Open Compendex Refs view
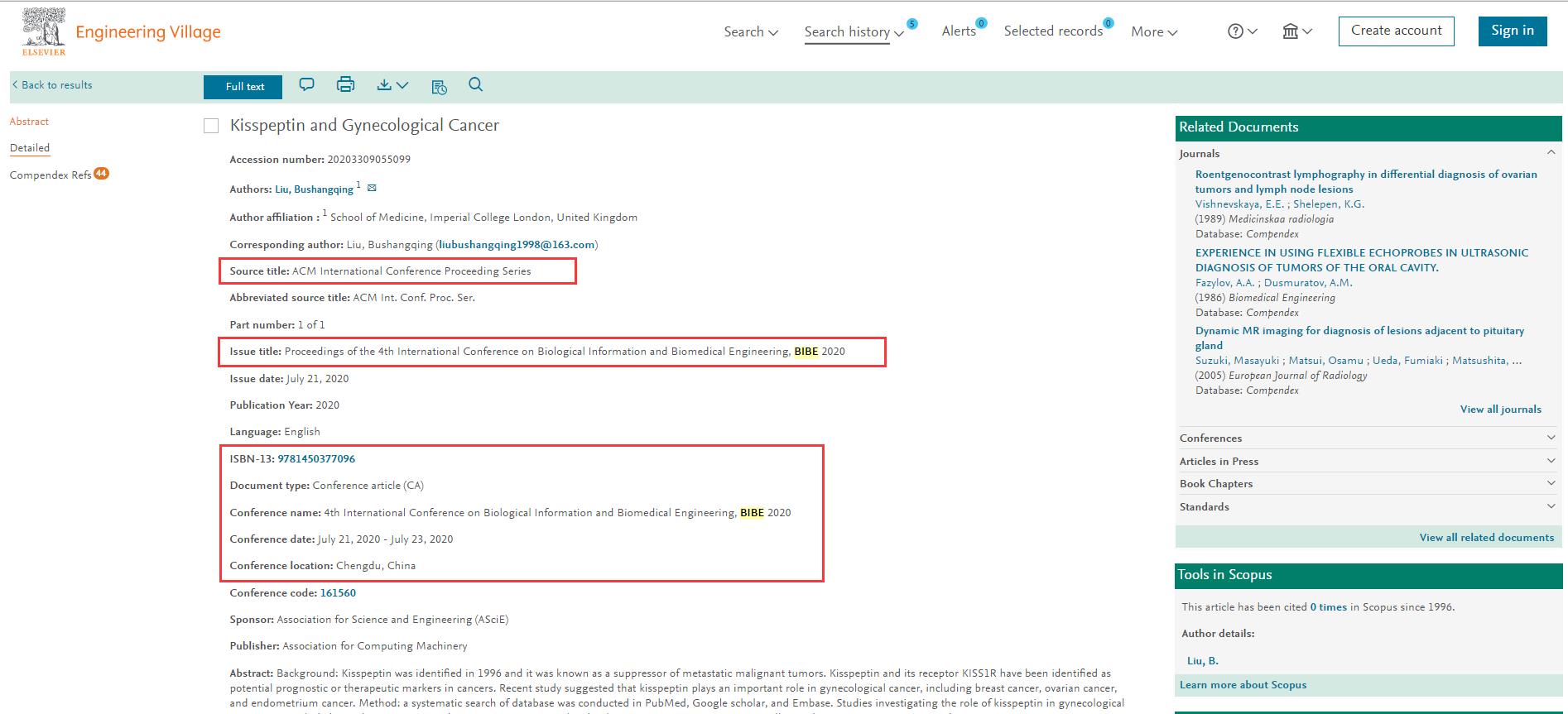Screen dimensions: 1568x714 pos(51,175)
